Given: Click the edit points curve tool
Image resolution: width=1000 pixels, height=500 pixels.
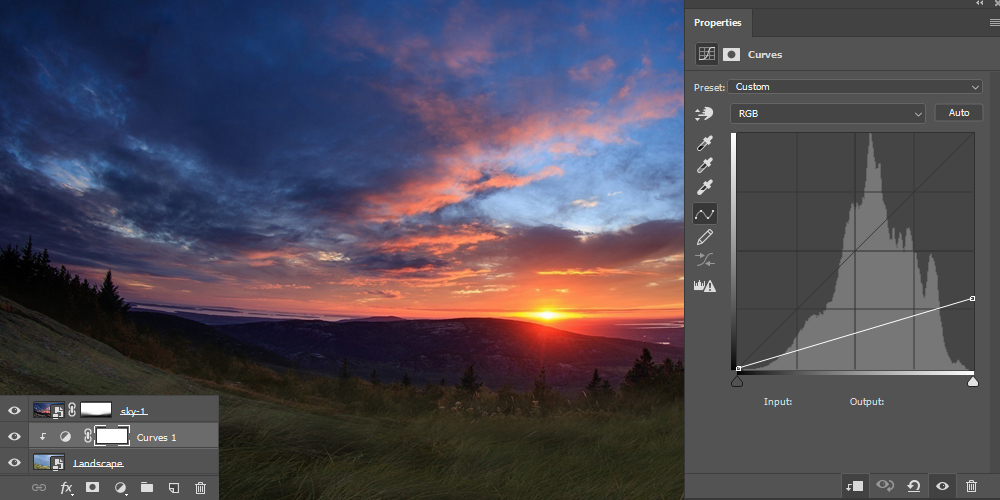Looking at the screenshot, I should coord(705,213).
